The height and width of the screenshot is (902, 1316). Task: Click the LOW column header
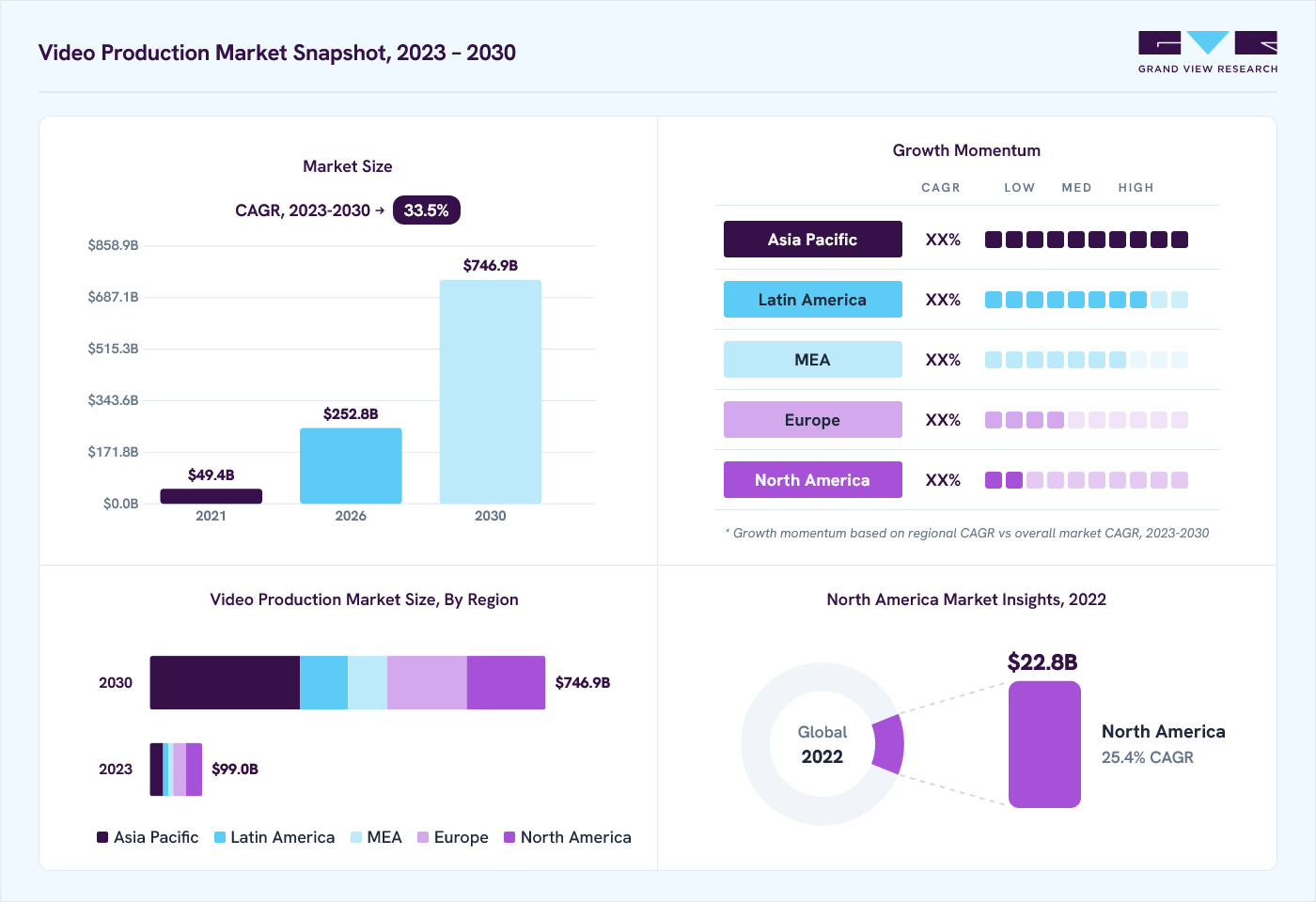click(x=1020, y=188)
